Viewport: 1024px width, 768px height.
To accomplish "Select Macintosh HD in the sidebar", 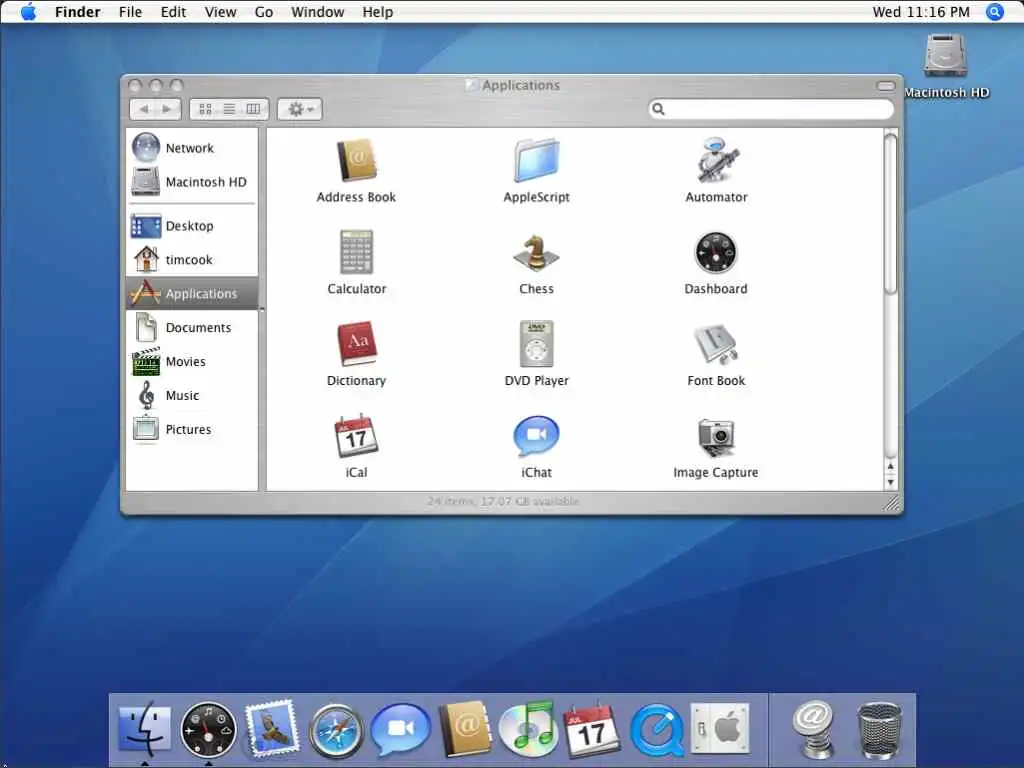I will [x=192, y=182].
